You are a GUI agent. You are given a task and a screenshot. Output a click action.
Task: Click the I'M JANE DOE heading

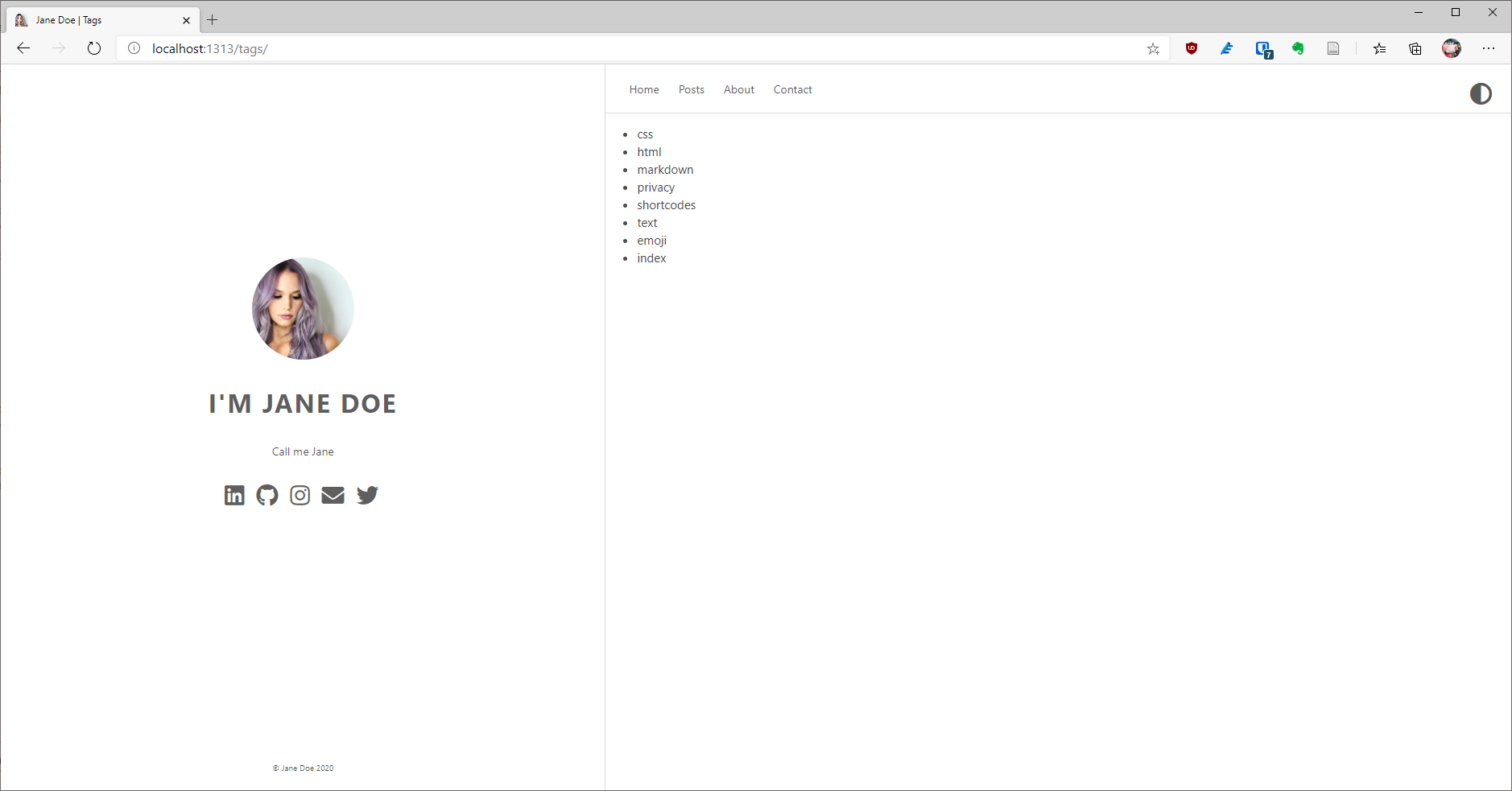click(x=303, y=403)
